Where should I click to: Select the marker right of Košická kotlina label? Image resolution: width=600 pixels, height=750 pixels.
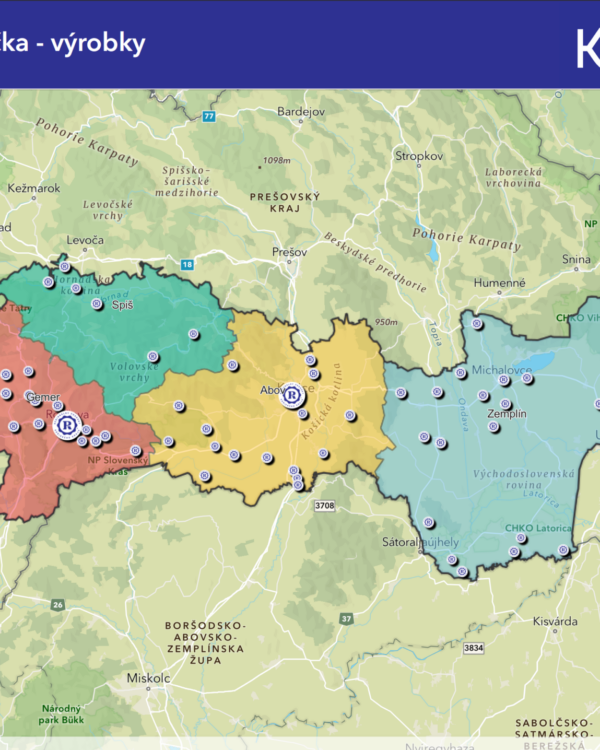click(350, 415)
